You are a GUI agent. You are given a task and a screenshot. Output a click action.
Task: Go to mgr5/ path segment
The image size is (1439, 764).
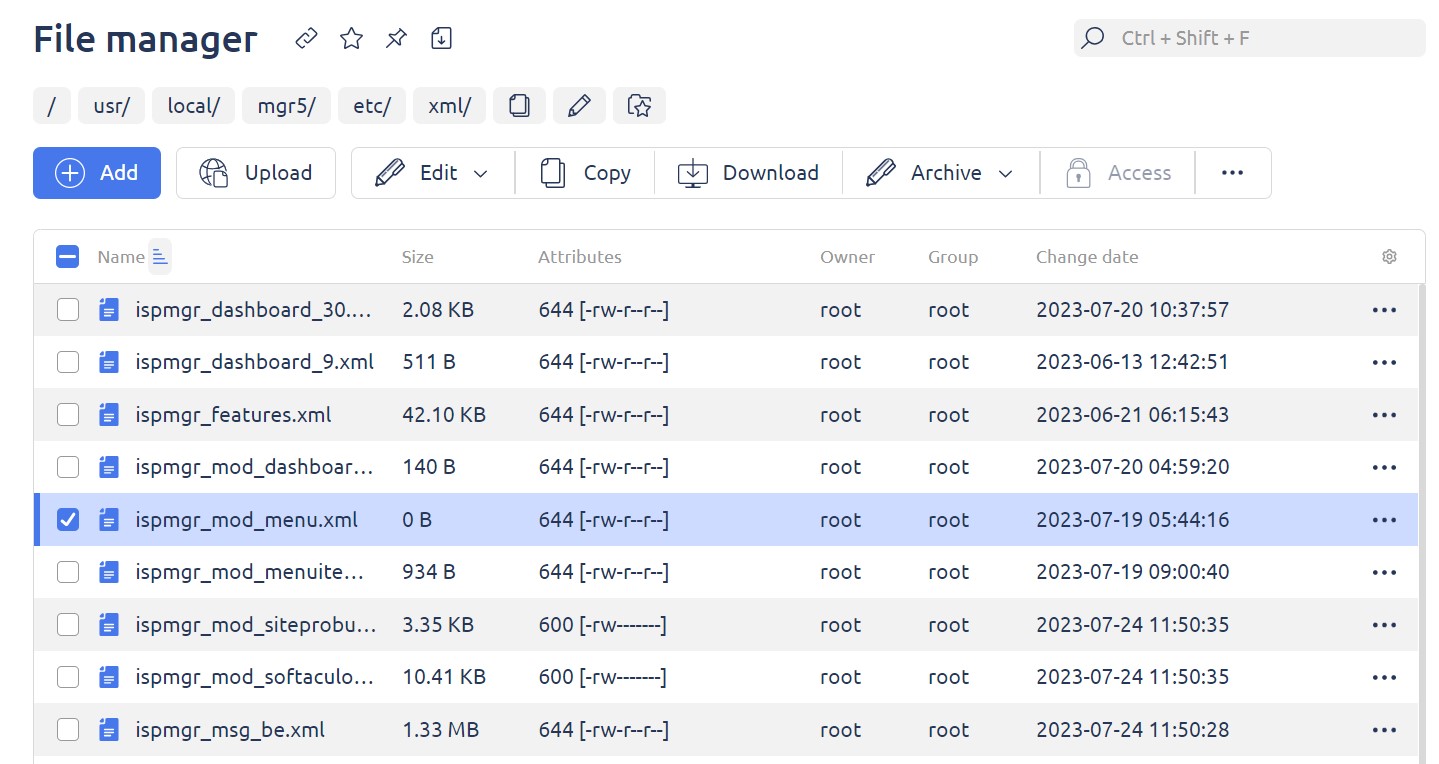(286, 105)
